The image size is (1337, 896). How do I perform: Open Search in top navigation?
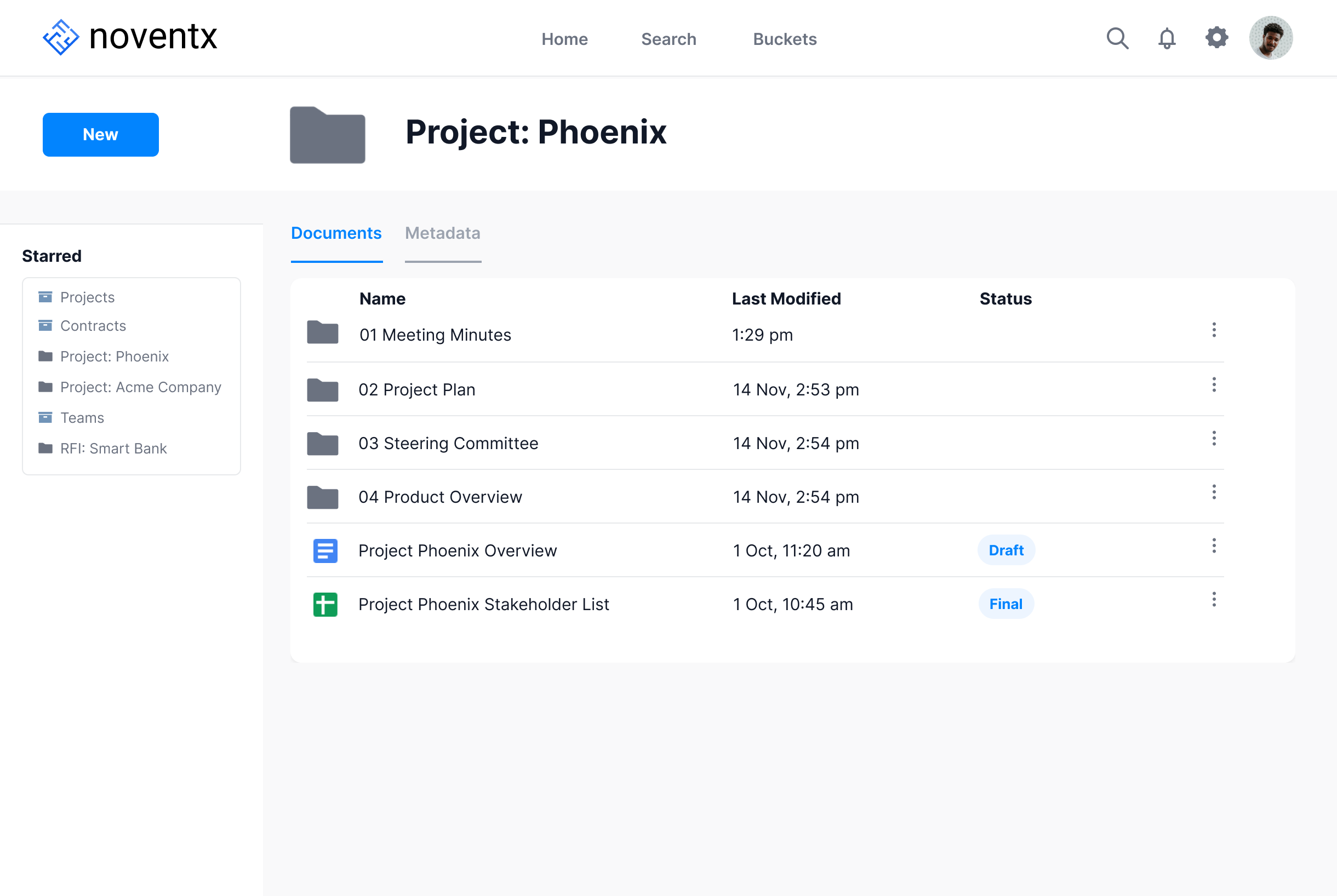point(669,39)
